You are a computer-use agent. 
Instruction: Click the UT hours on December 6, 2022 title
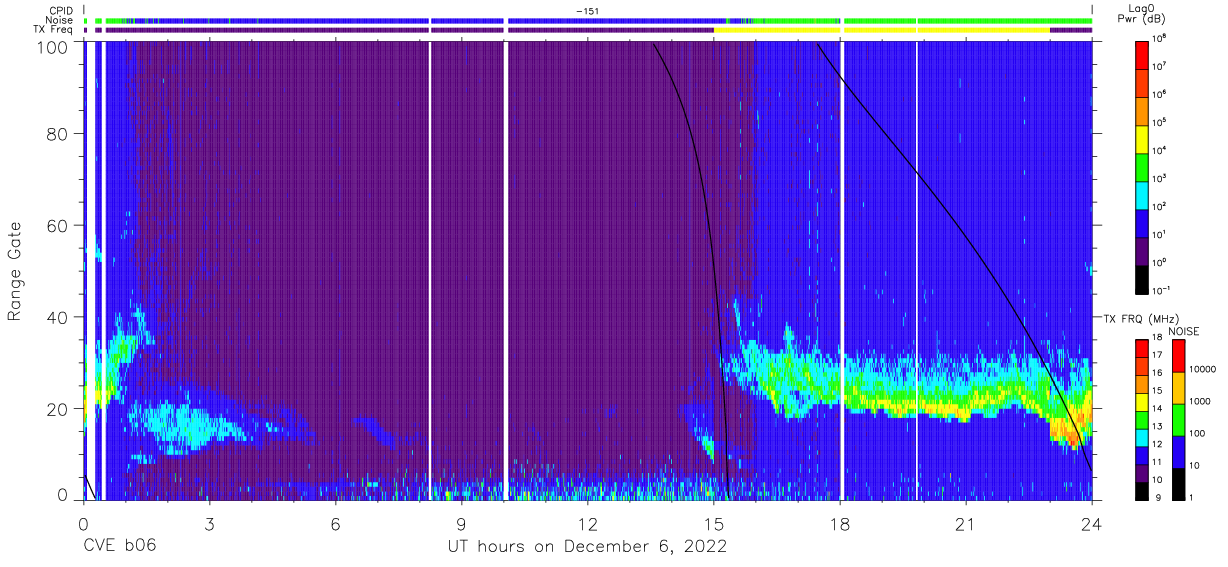click(587, 546)
